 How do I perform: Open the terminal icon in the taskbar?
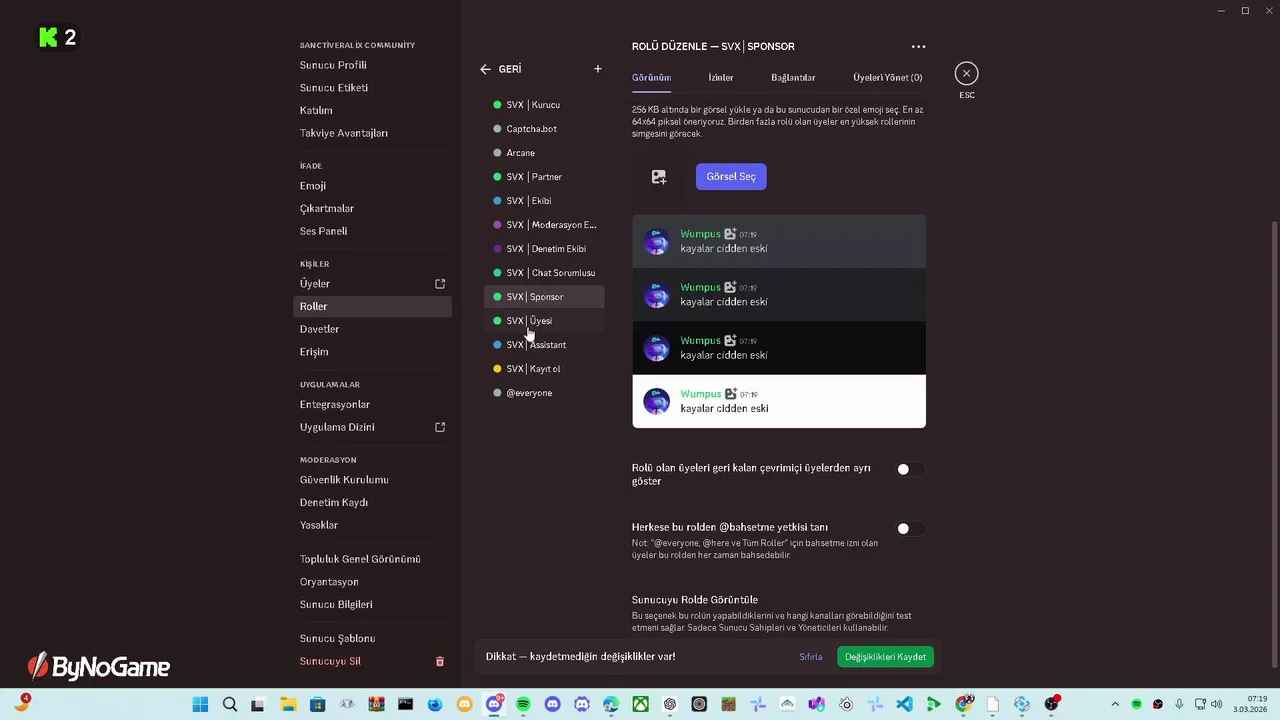coord(406,704)
